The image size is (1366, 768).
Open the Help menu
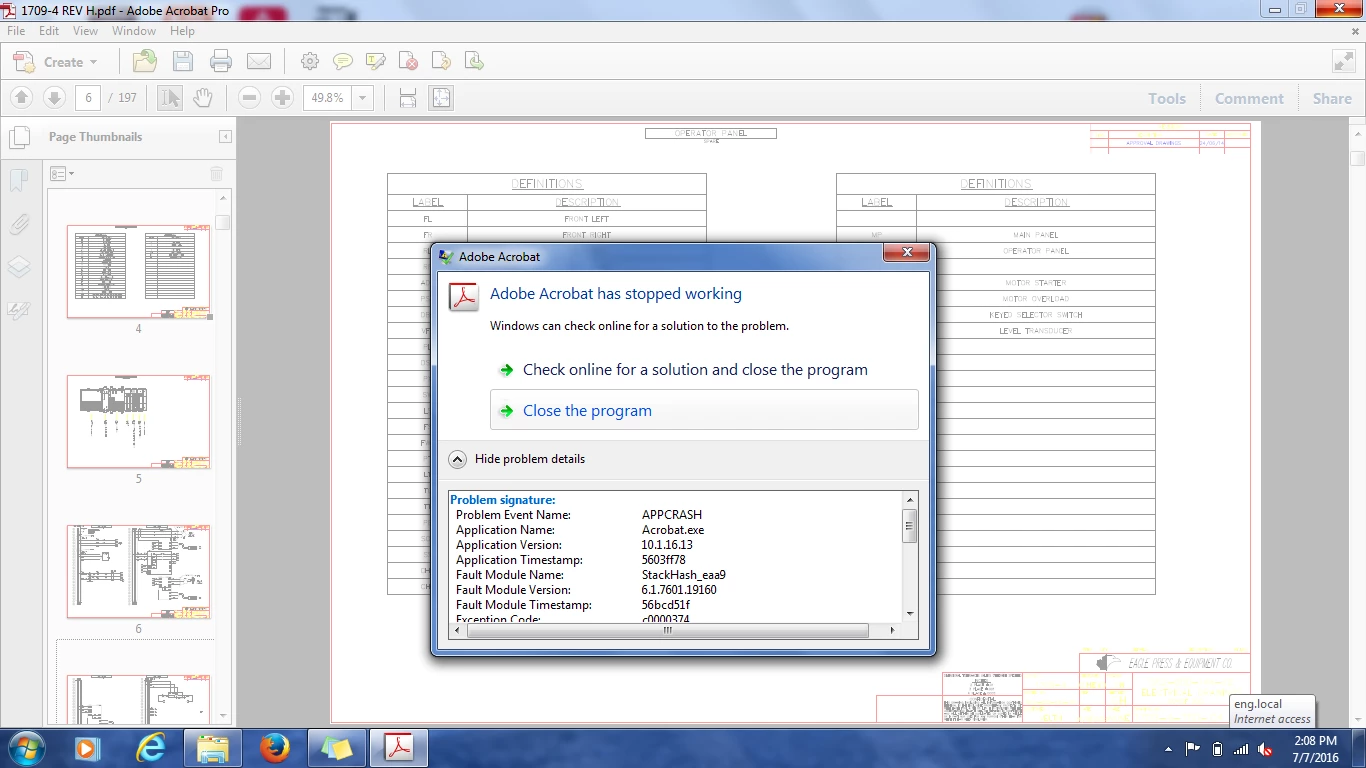click(x=182, y=31)
